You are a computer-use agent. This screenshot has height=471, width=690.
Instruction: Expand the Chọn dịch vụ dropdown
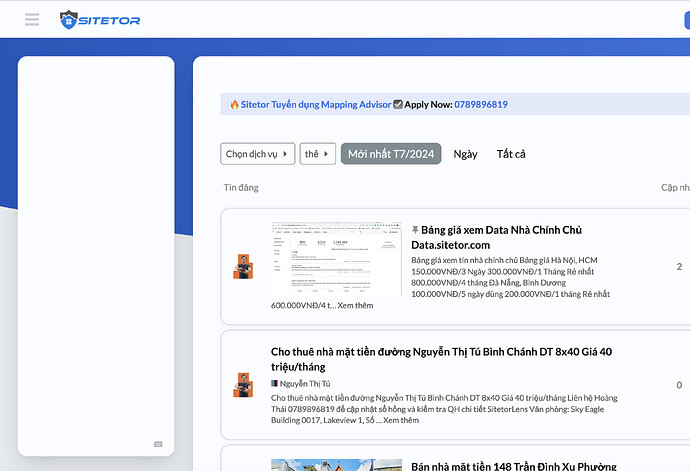coord(257,154)
